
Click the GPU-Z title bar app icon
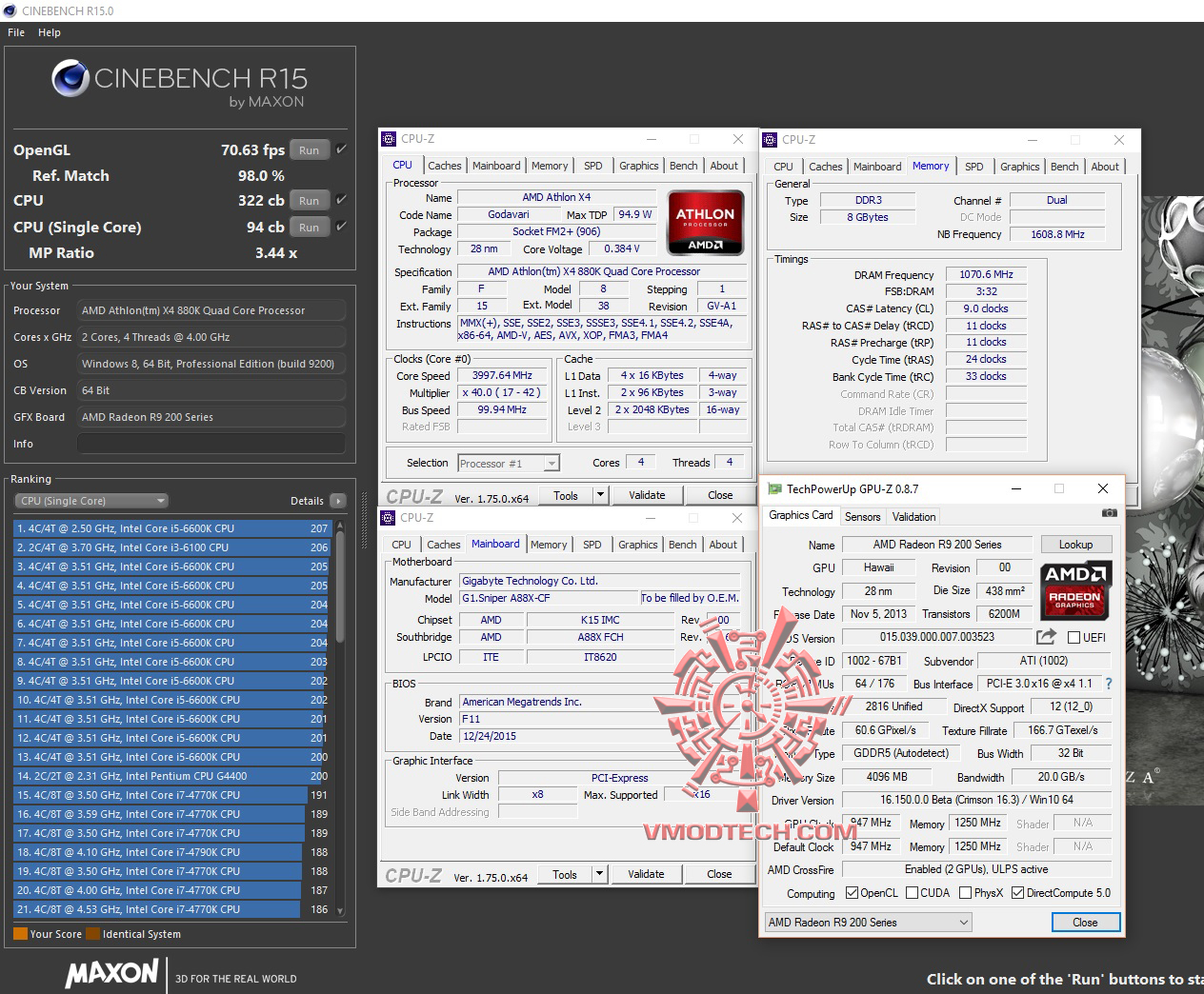(x=775, y=488)
